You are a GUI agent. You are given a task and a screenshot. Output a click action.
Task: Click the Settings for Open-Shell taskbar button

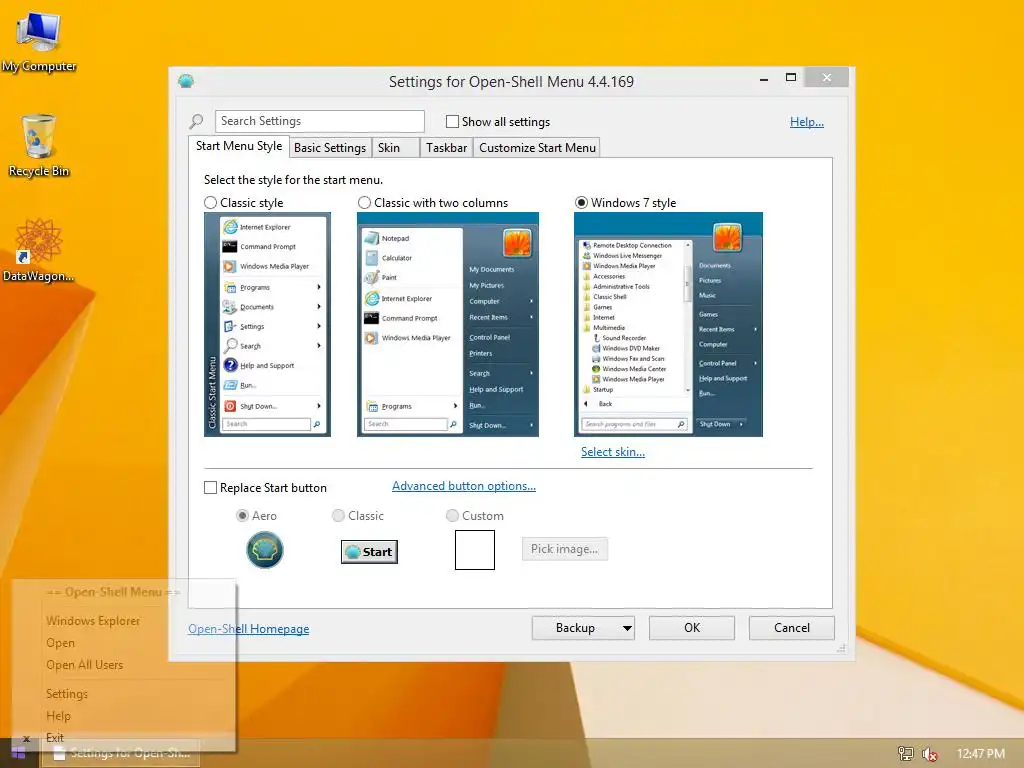121,753
